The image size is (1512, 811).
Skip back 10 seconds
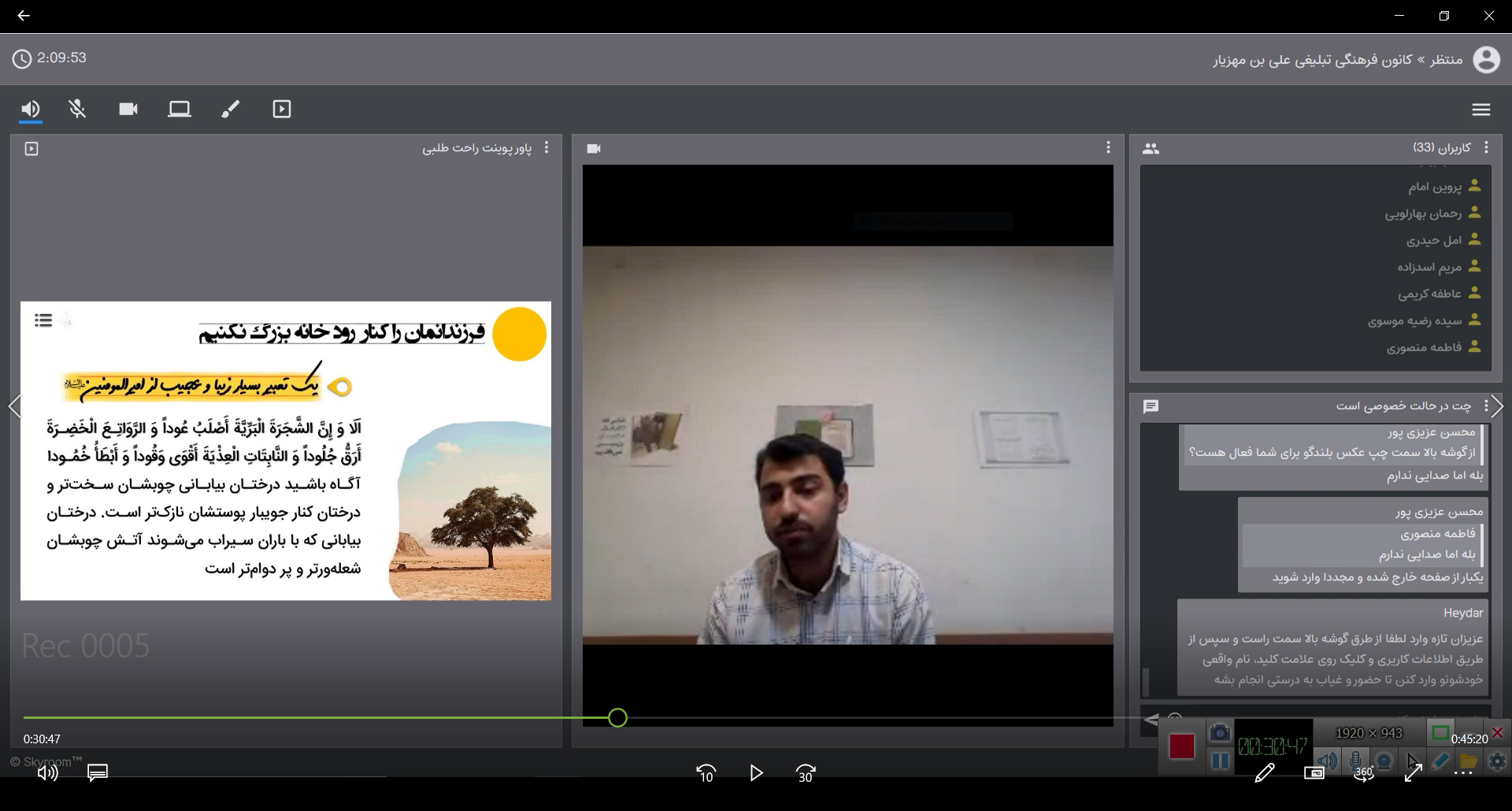[706, 774]
